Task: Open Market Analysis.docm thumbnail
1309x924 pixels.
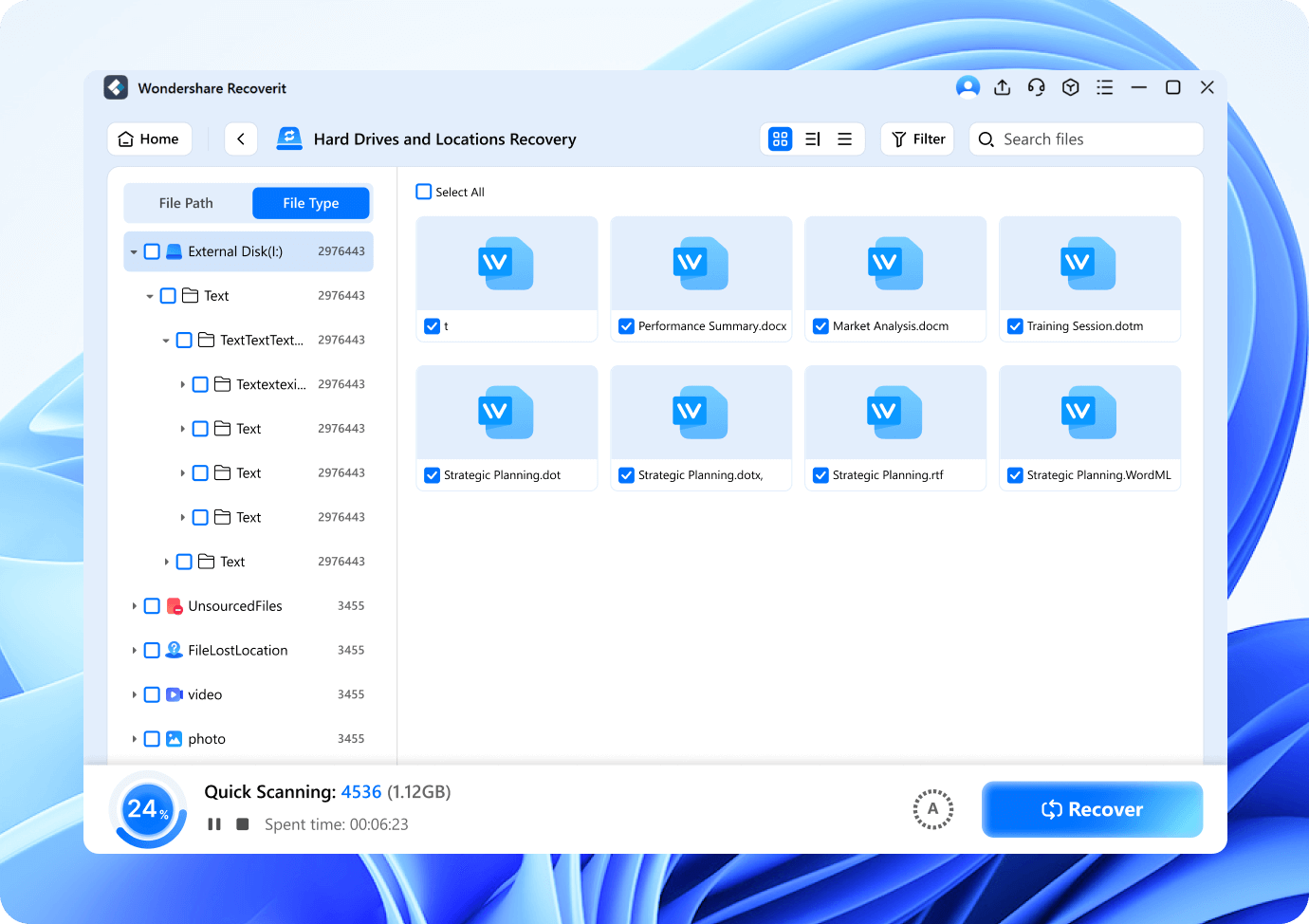Action: click(895, 264)
